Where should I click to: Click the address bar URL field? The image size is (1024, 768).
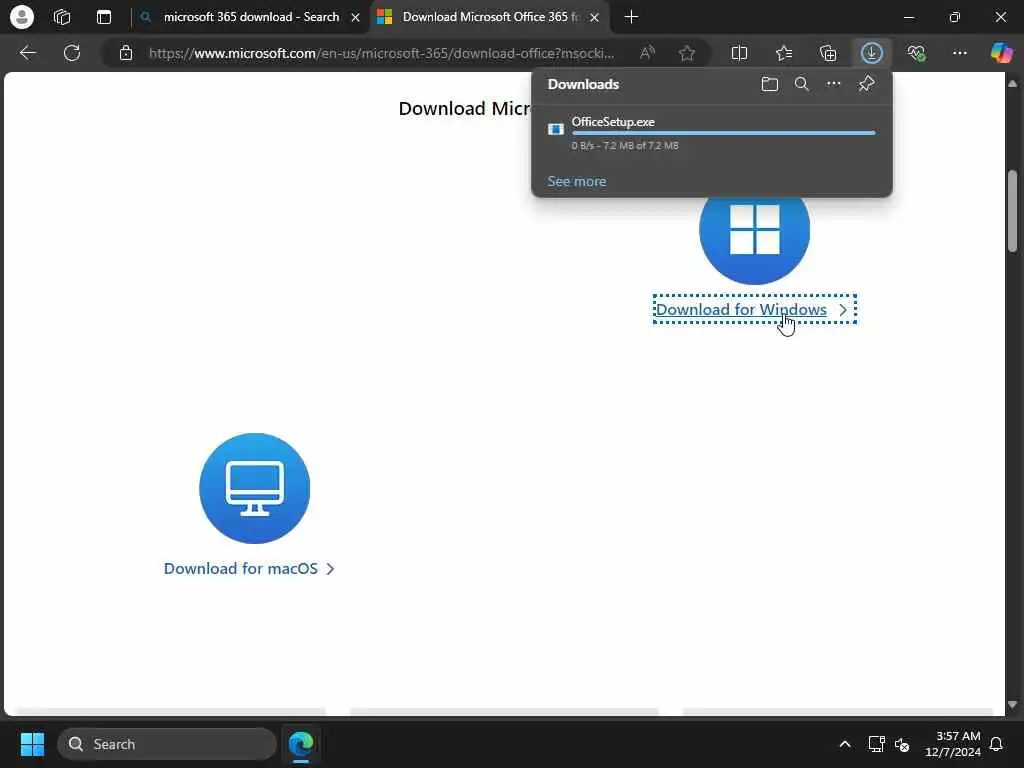[x=381, y=53]
